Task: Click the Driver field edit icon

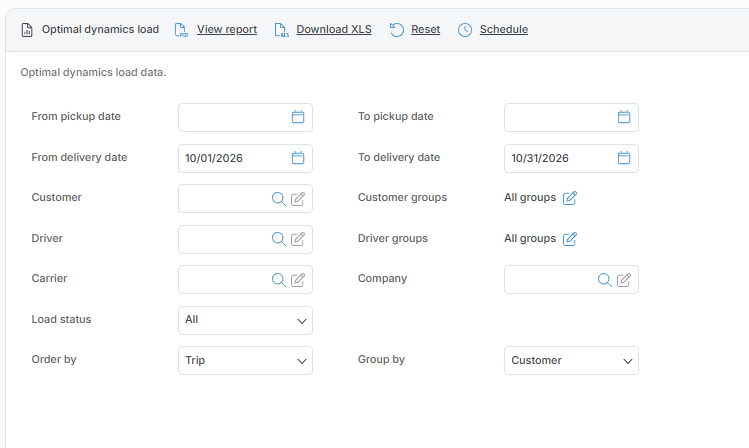Action: click(x=298, y=239)
